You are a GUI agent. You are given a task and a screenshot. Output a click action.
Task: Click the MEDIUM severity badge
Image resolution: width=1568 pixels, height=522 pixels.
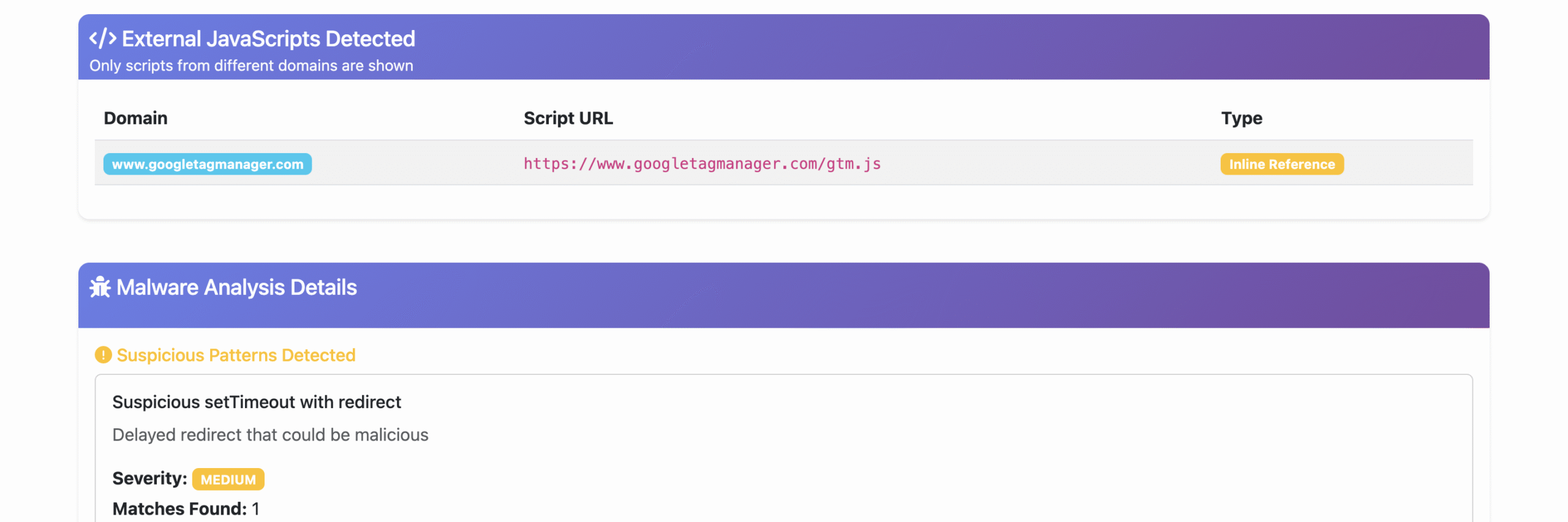pyautogui.click(x=228, y=479)
